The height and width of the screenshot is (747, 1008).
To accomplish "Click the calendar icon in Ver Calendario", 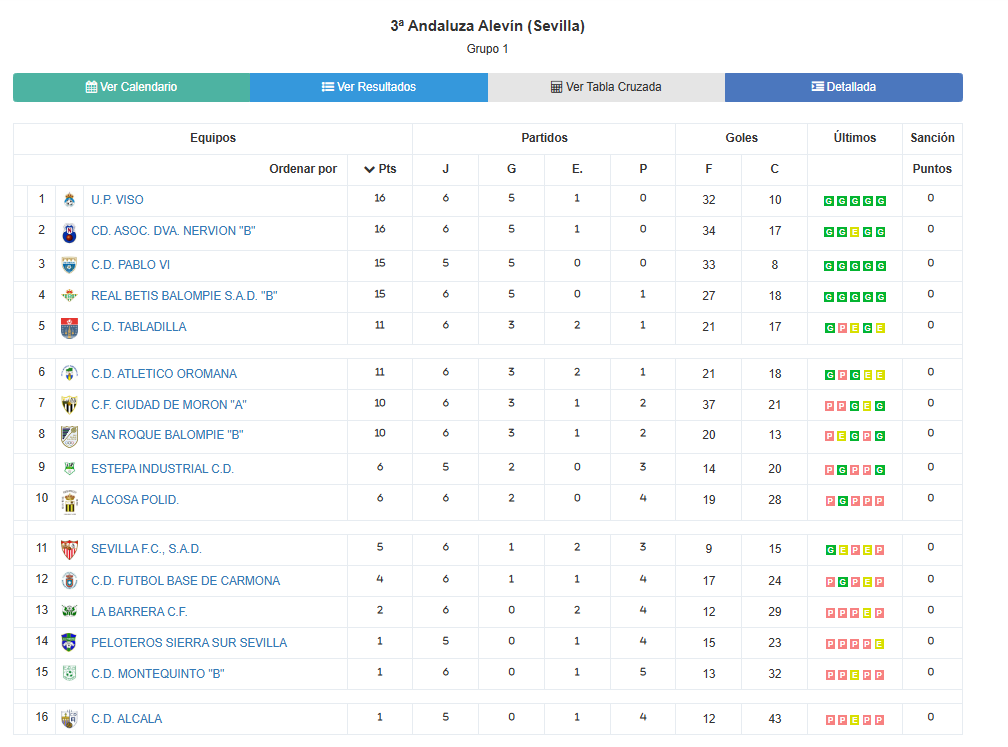I will click(91, 87).
